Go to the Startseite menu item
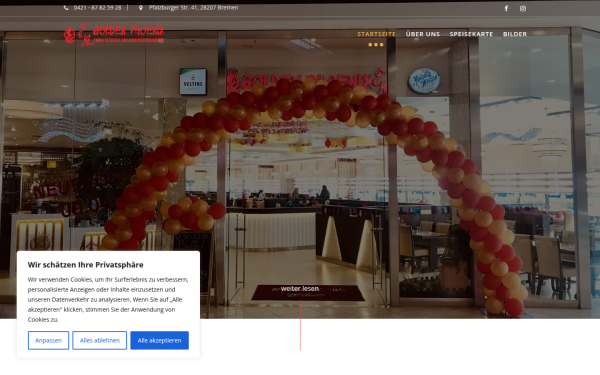The height and width of the screenshot is (375, 600). coord(376,34)
